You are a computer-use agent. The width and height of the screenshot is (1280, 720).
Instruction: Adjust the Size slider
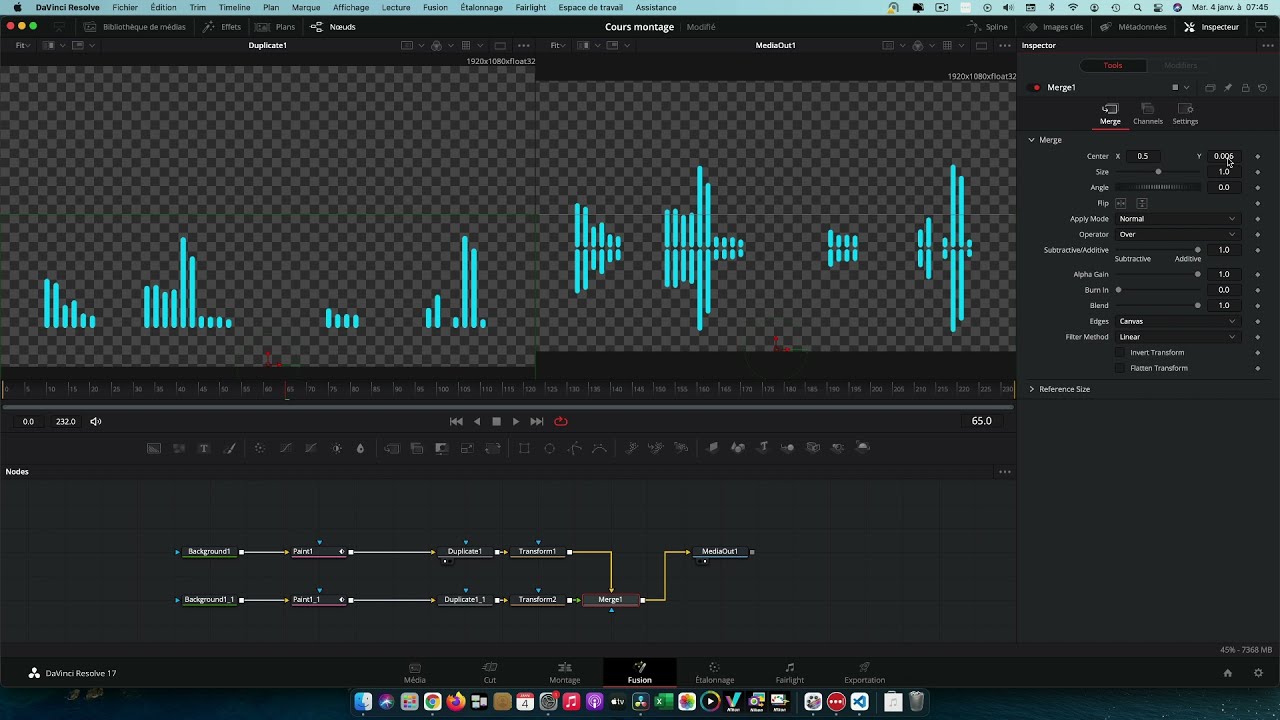1158,172
